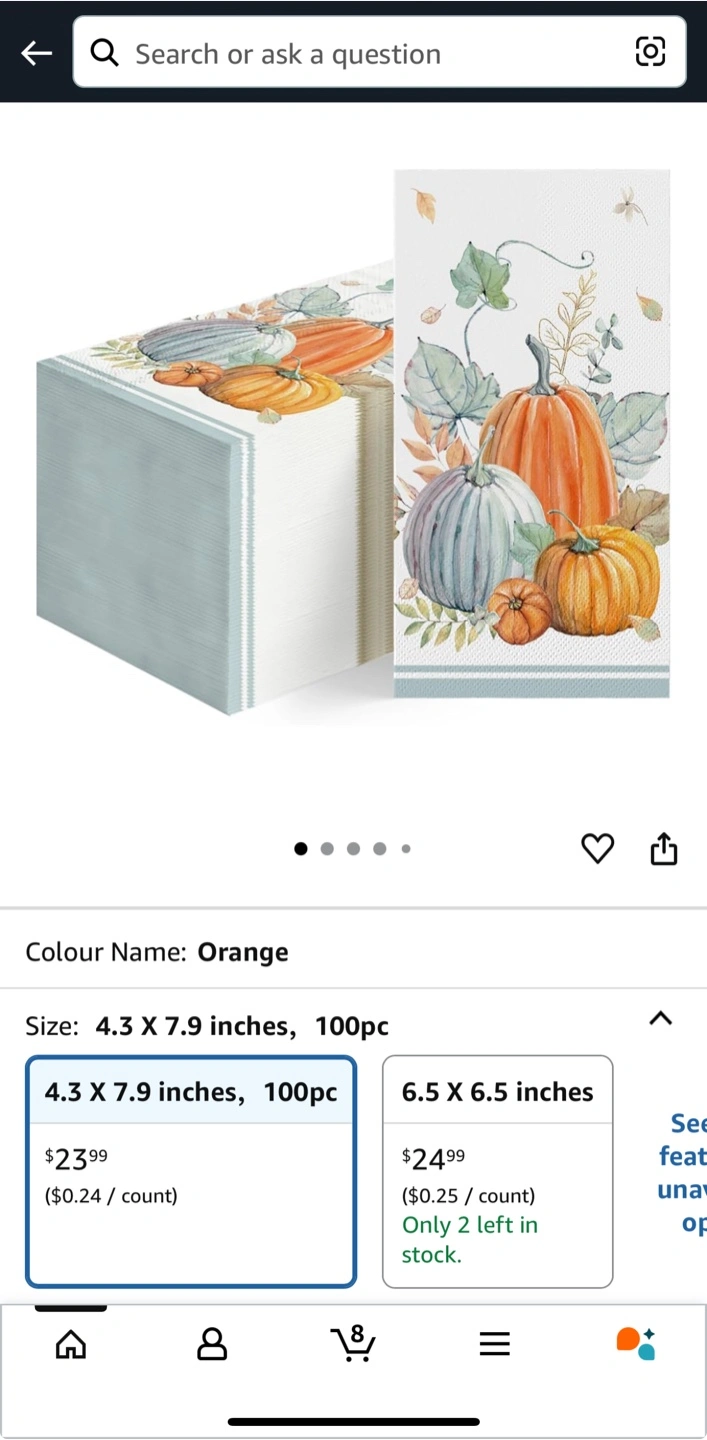Tap the back arrow icon
The width and height of the screenshot is (707, 1440).
pyautogui.click(x=36, y=53)
